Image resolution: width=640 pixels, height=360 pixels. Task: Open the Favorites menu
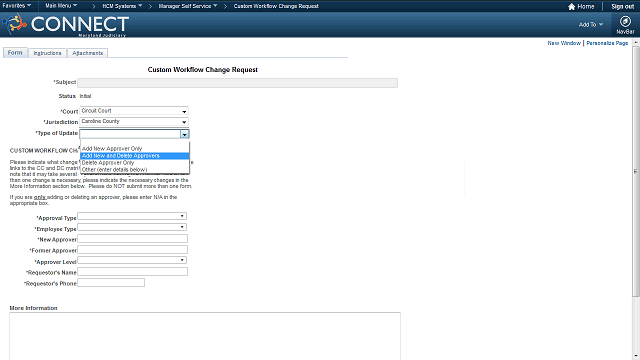(x=16, y=6)
